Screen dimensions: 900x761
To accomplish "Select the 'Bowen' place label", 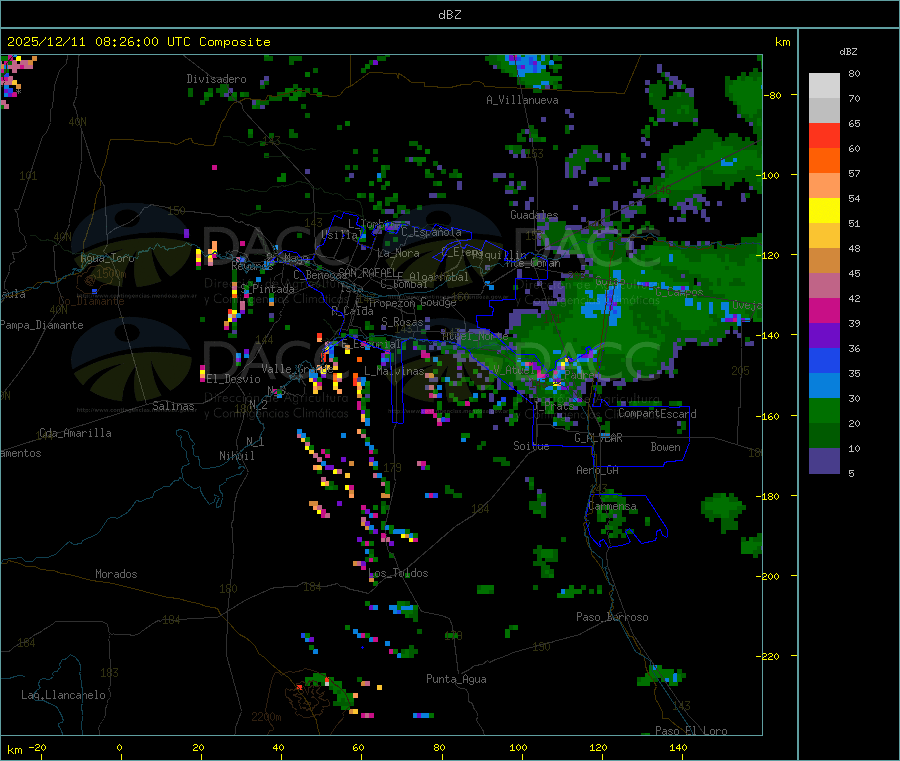I will [666, 447].
